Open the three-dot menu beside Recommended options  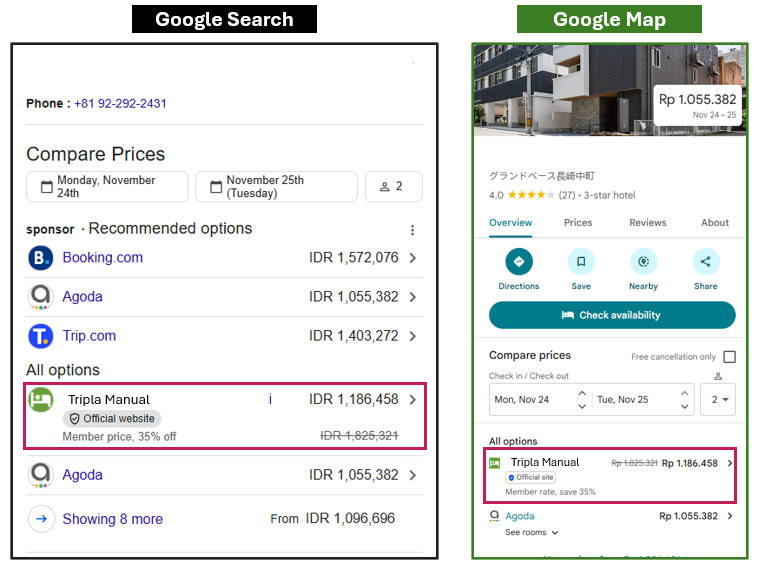pyautogui.click(x=412, y=230)
